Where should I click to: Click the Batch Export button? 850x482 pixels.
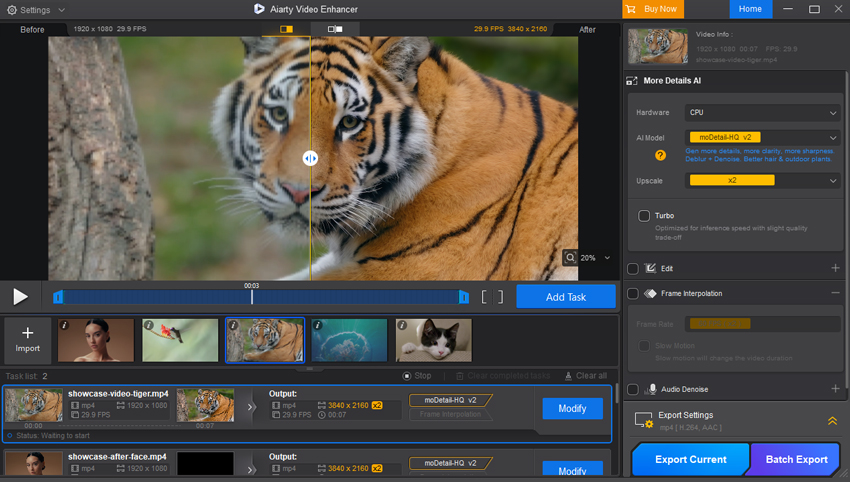tap(796, 459)
